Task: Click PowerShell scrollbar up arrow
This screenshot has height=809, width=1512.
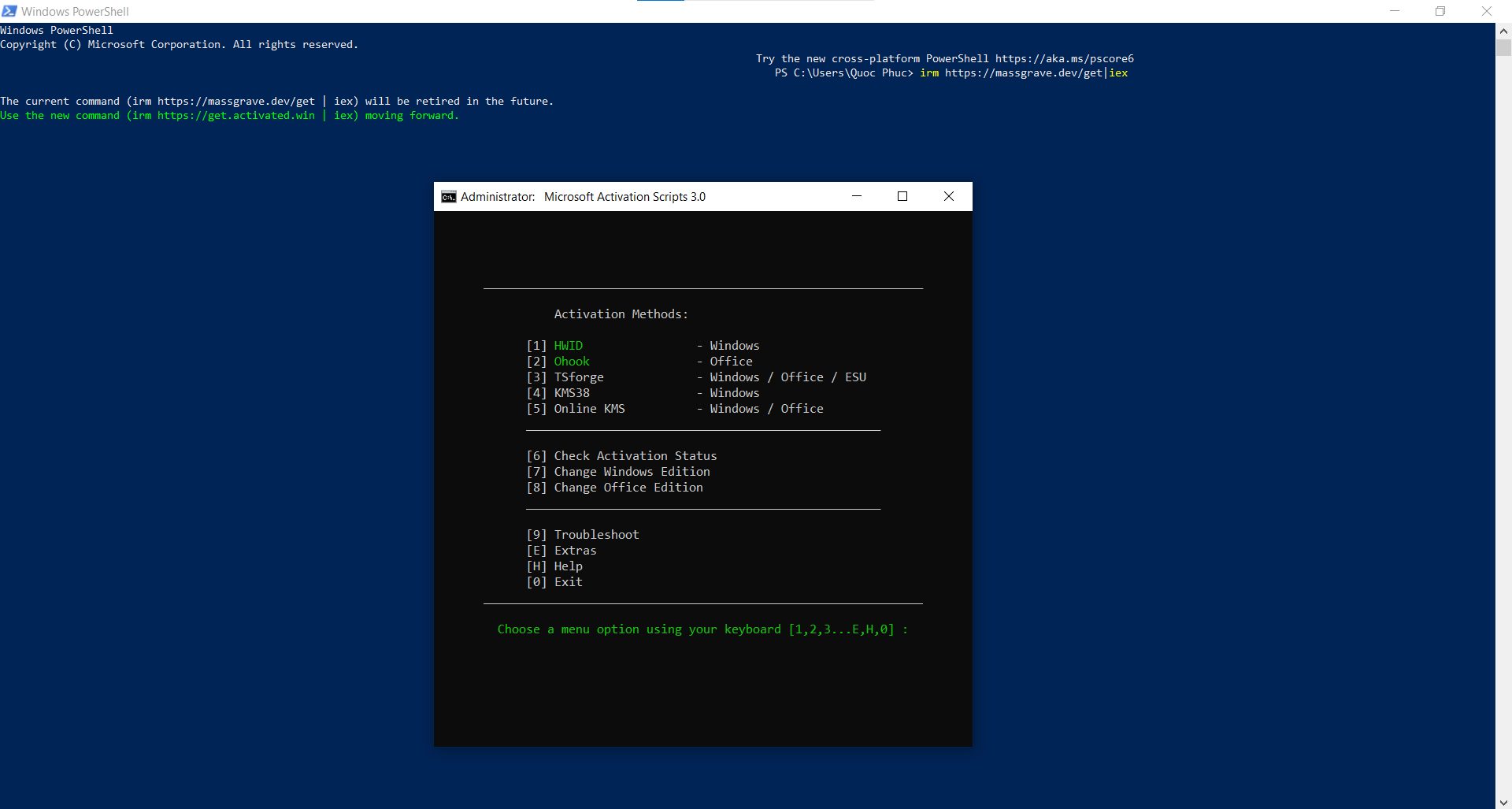Action: [x=1503, y=31]
